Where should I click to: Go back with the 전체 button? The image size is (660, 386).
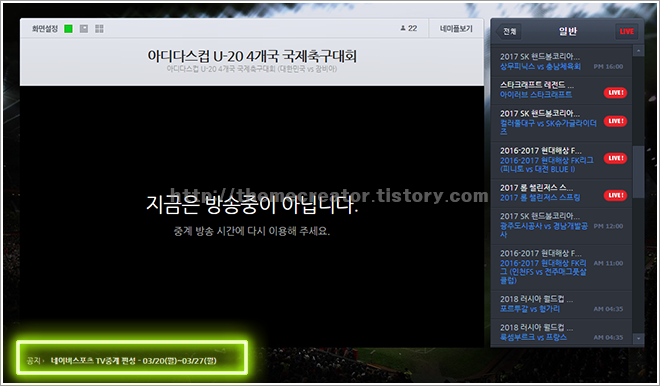(509, 32)
